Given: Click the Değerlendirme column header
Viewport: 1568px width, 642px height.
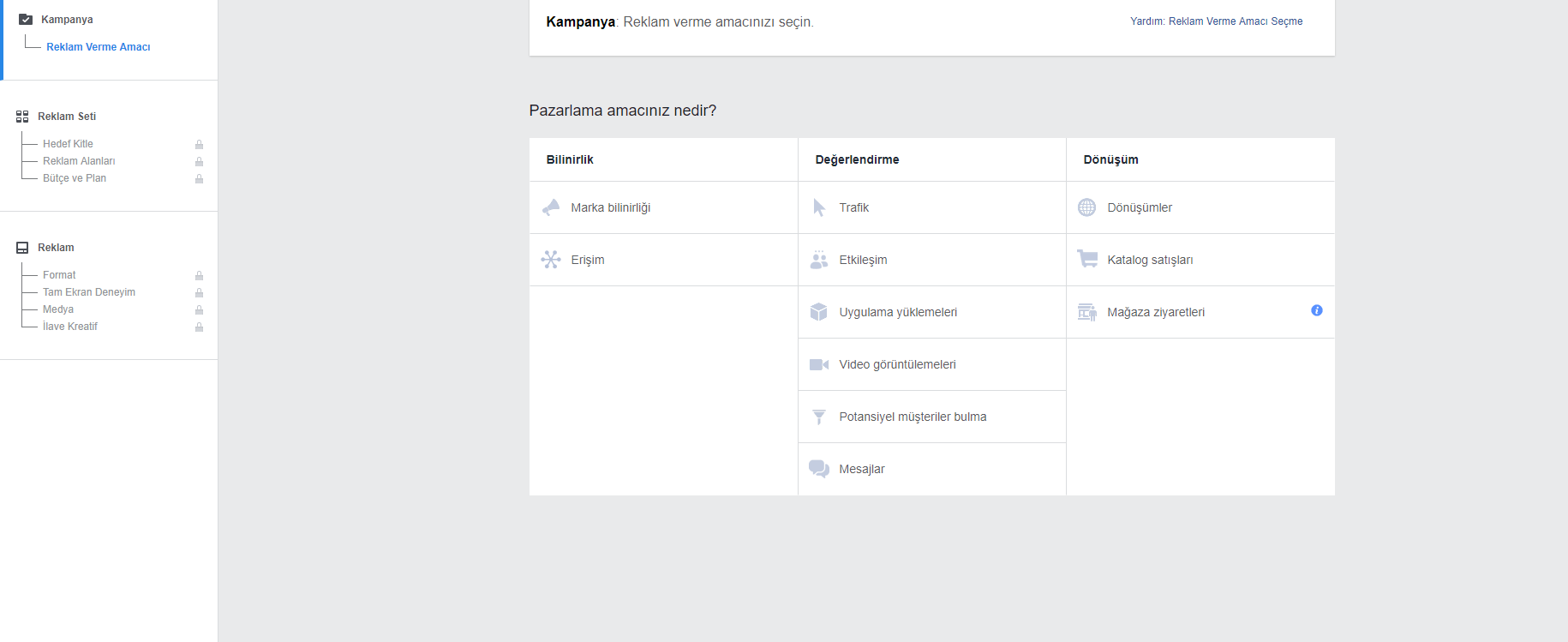Looking at the screenshot, I should [857, 159].
